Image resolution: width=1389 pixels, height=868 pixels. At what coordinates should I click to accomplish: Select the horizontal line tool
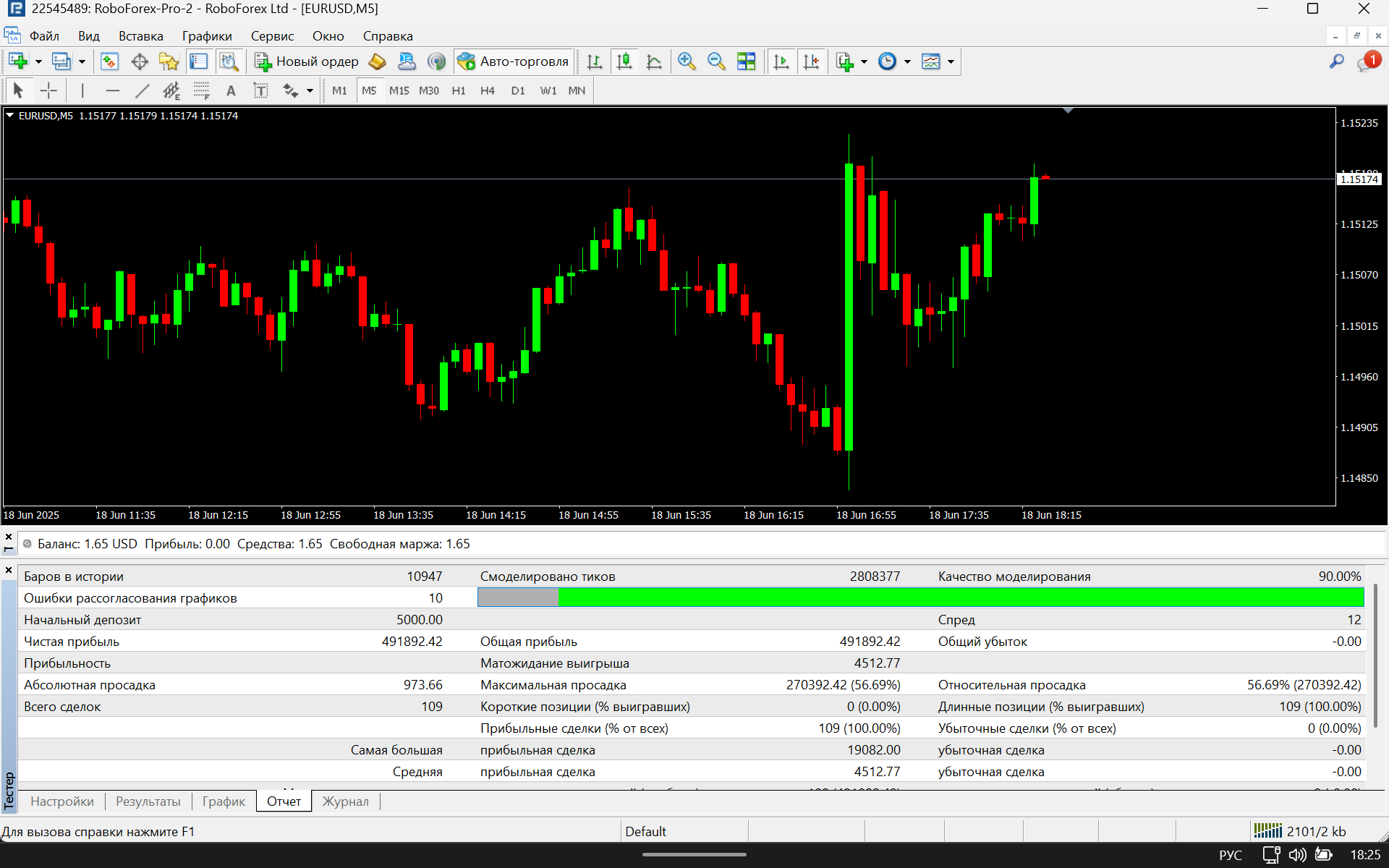(112, 90)
